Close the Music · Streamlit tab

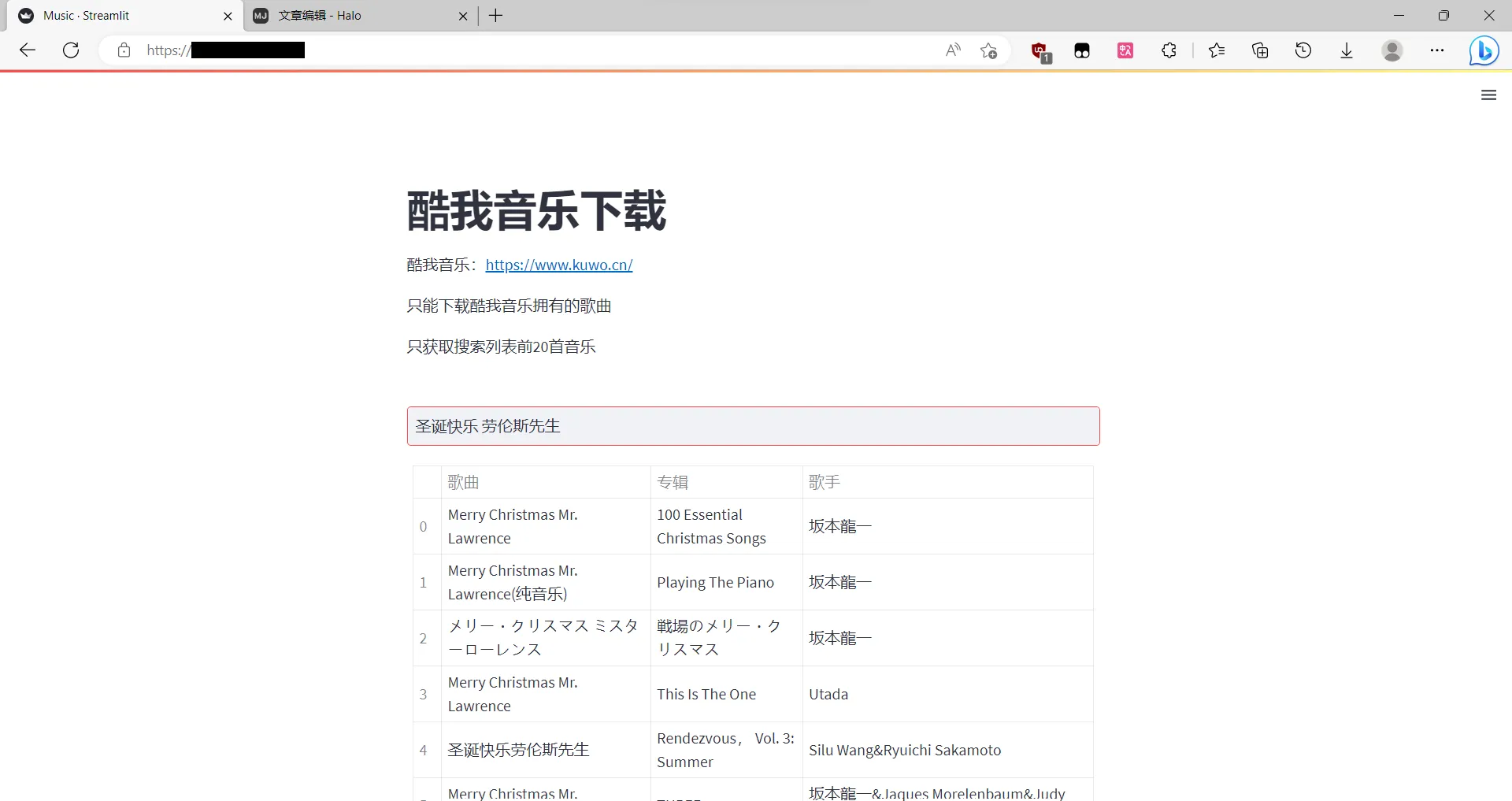coord(228,16)
